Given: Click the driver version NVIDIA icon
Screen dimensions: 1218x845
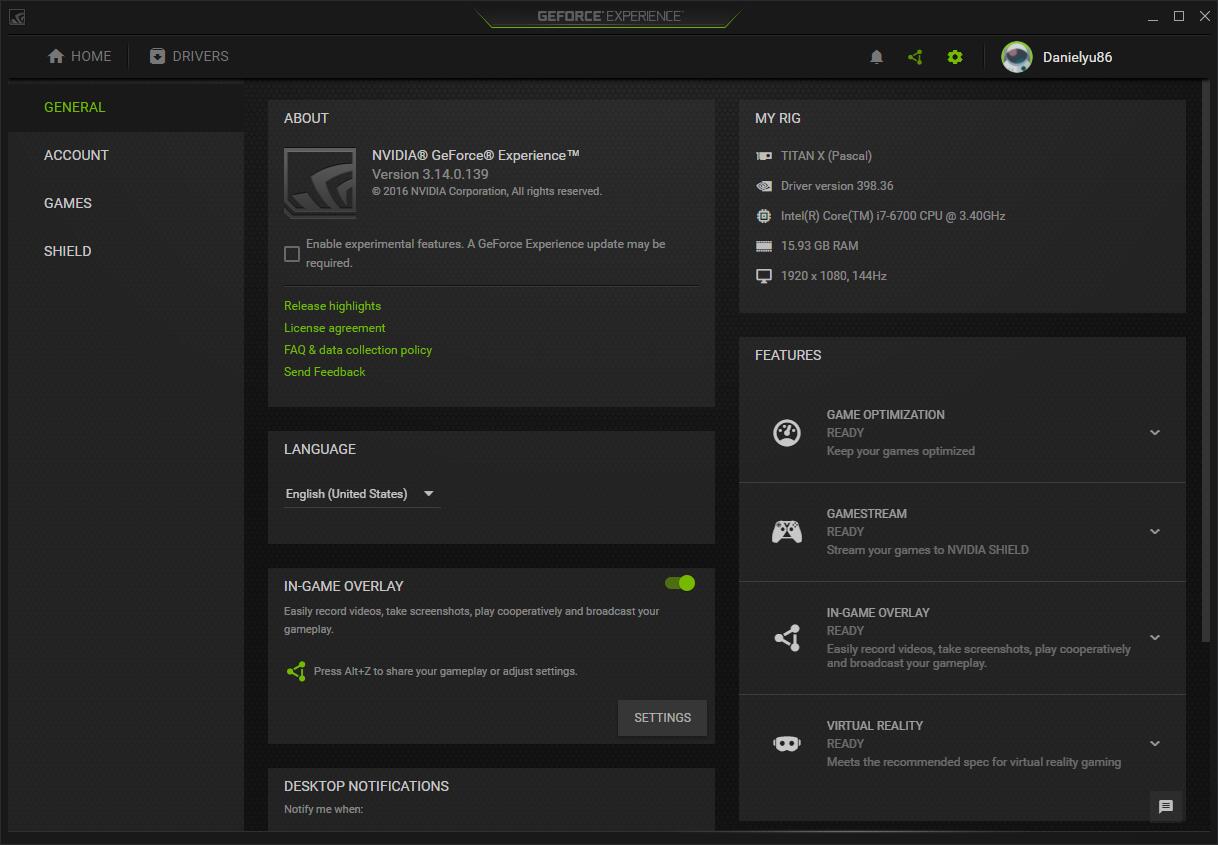Looking at the screenshot, I should coord(764,186).
